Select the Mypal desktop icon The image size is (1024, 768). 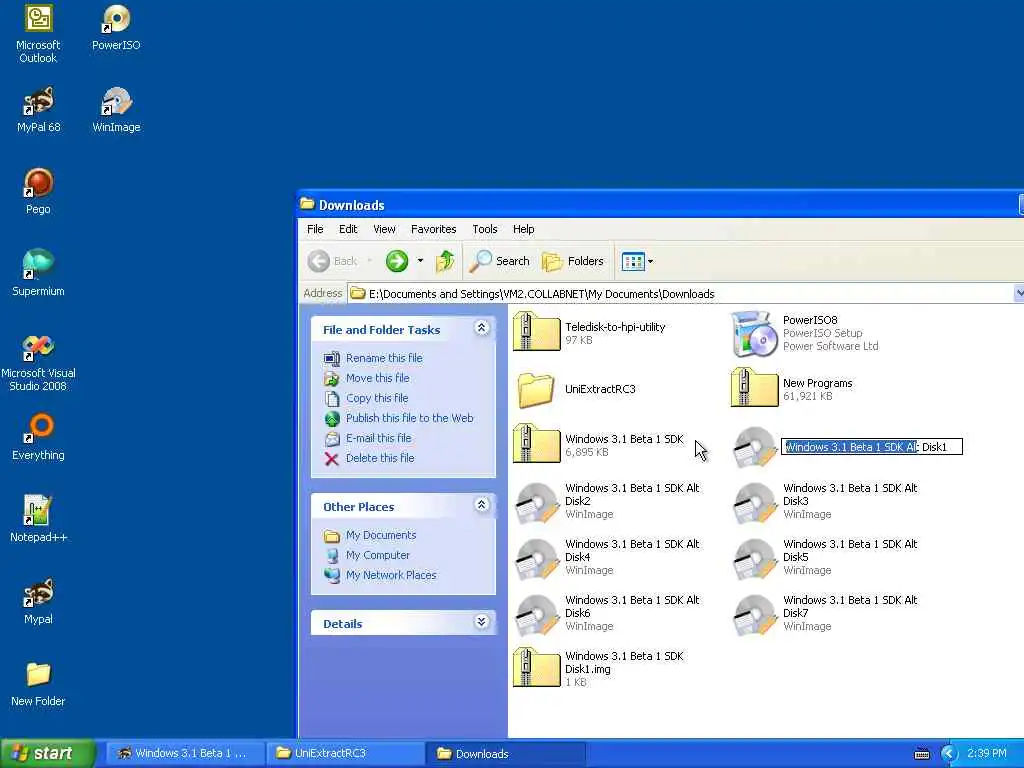[38, 601]
